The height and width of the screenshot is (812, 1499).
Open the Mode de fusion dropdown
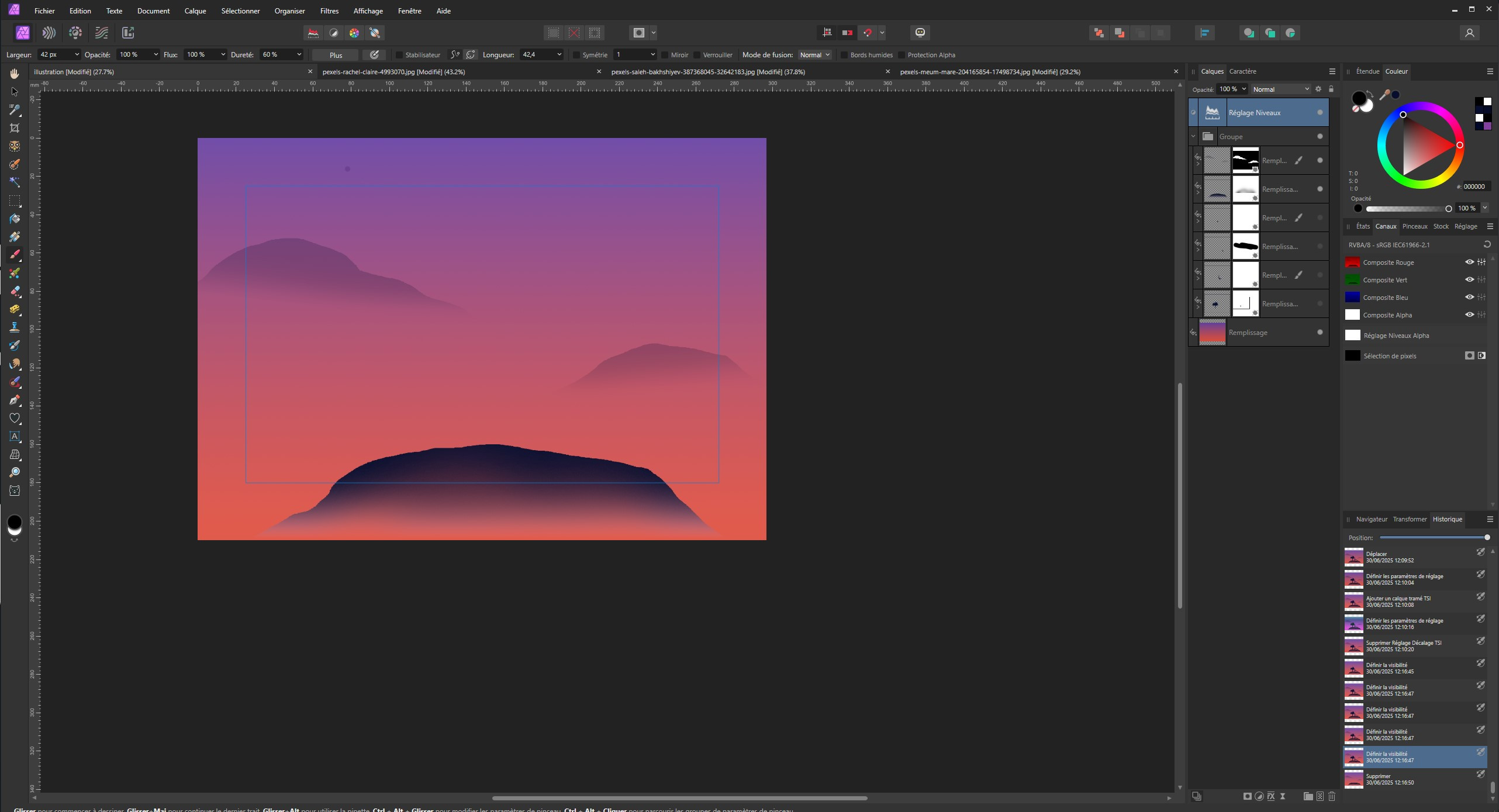tap(814, 55)
